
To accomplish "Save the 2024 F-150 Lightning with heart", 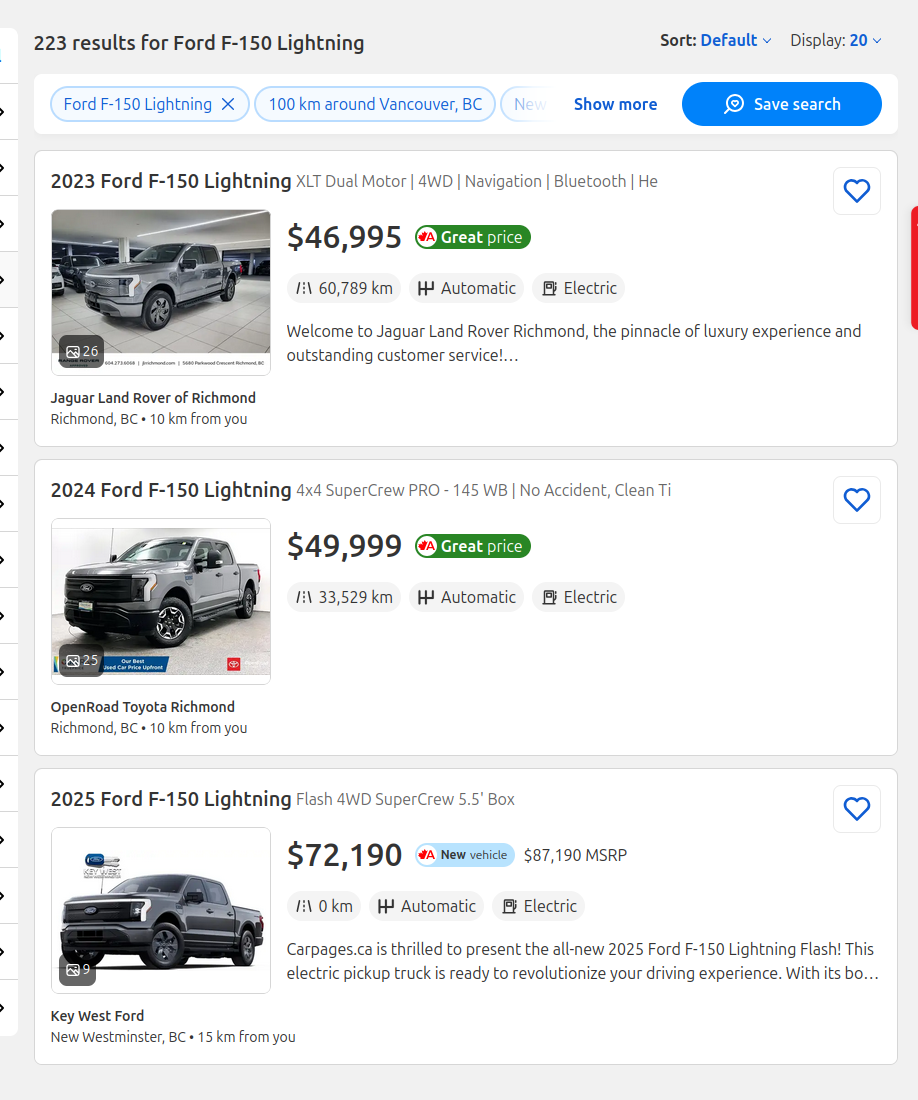I will point(856,500).
